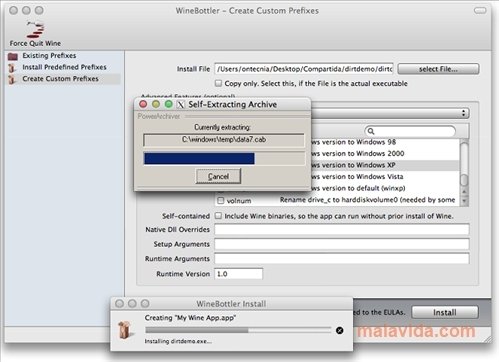499x362 pixels.
Task: Click the X11 icon in the Self-Extracting Archive title
Action: pos(181,104)
